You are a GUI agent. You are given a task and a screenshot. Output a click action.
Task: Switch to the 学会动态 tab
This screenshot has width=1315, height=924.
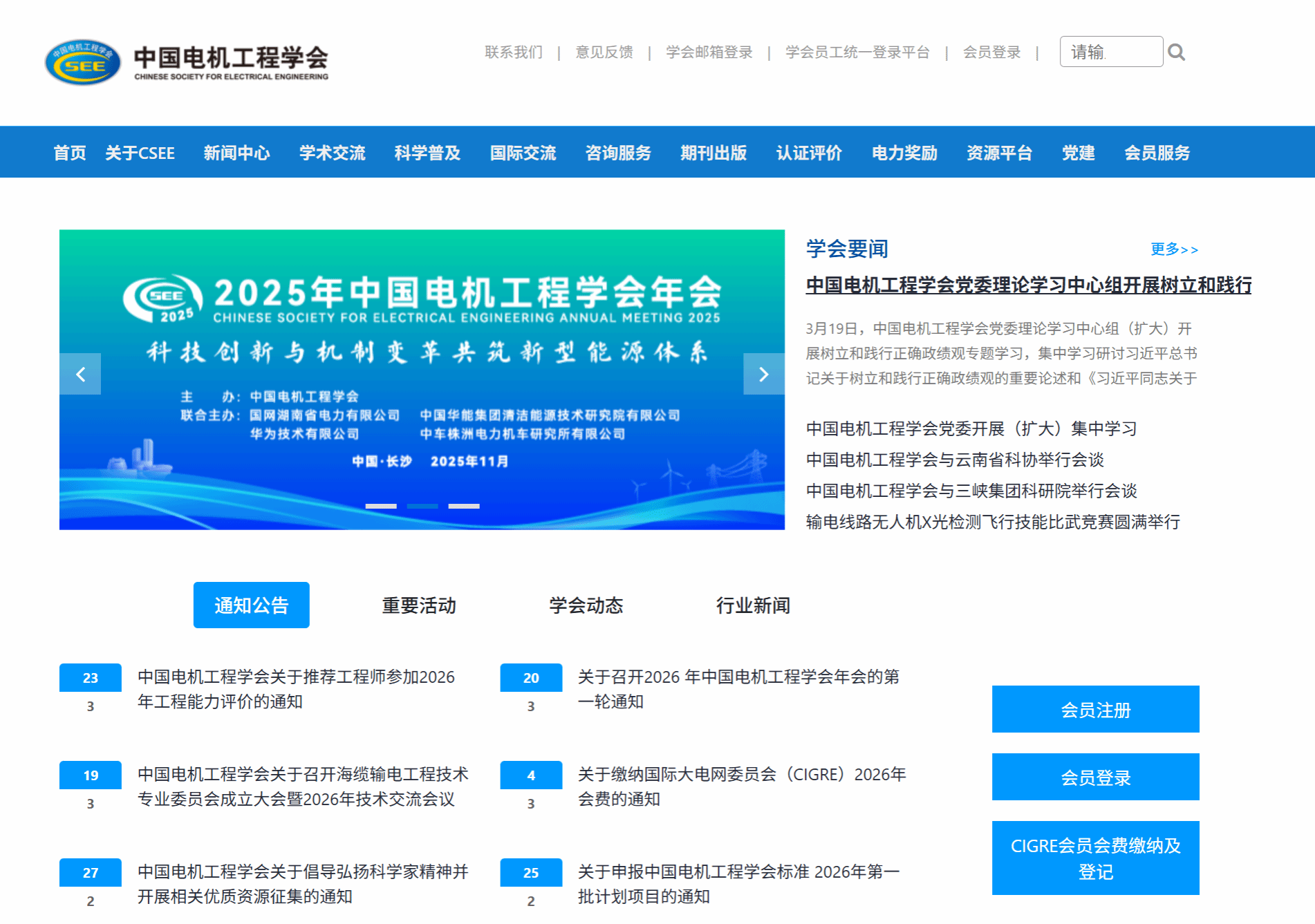(x=586, y=605)
